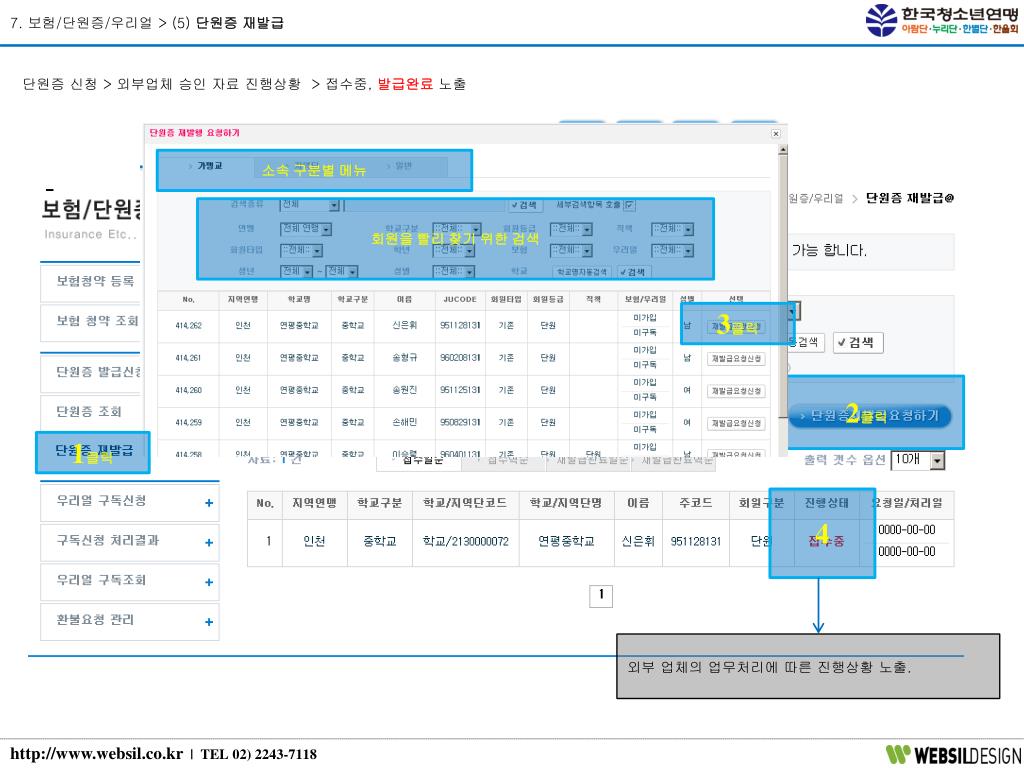Viewport: 1024px width, 768px height.
Task: Open the 직책 filter dropdown
Action: pos(673,229)
